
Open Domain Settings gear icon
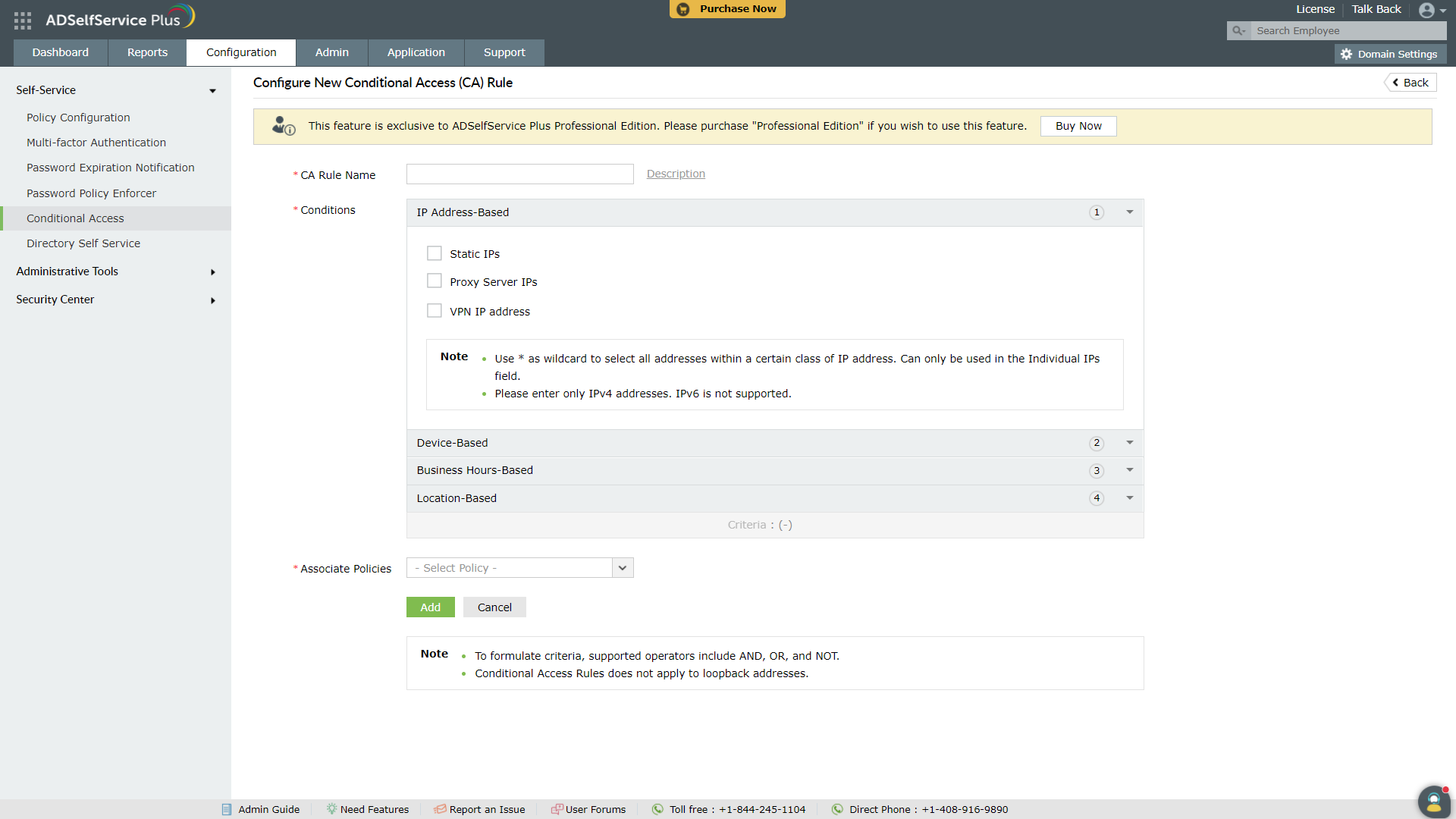[x=1347, y=55]
